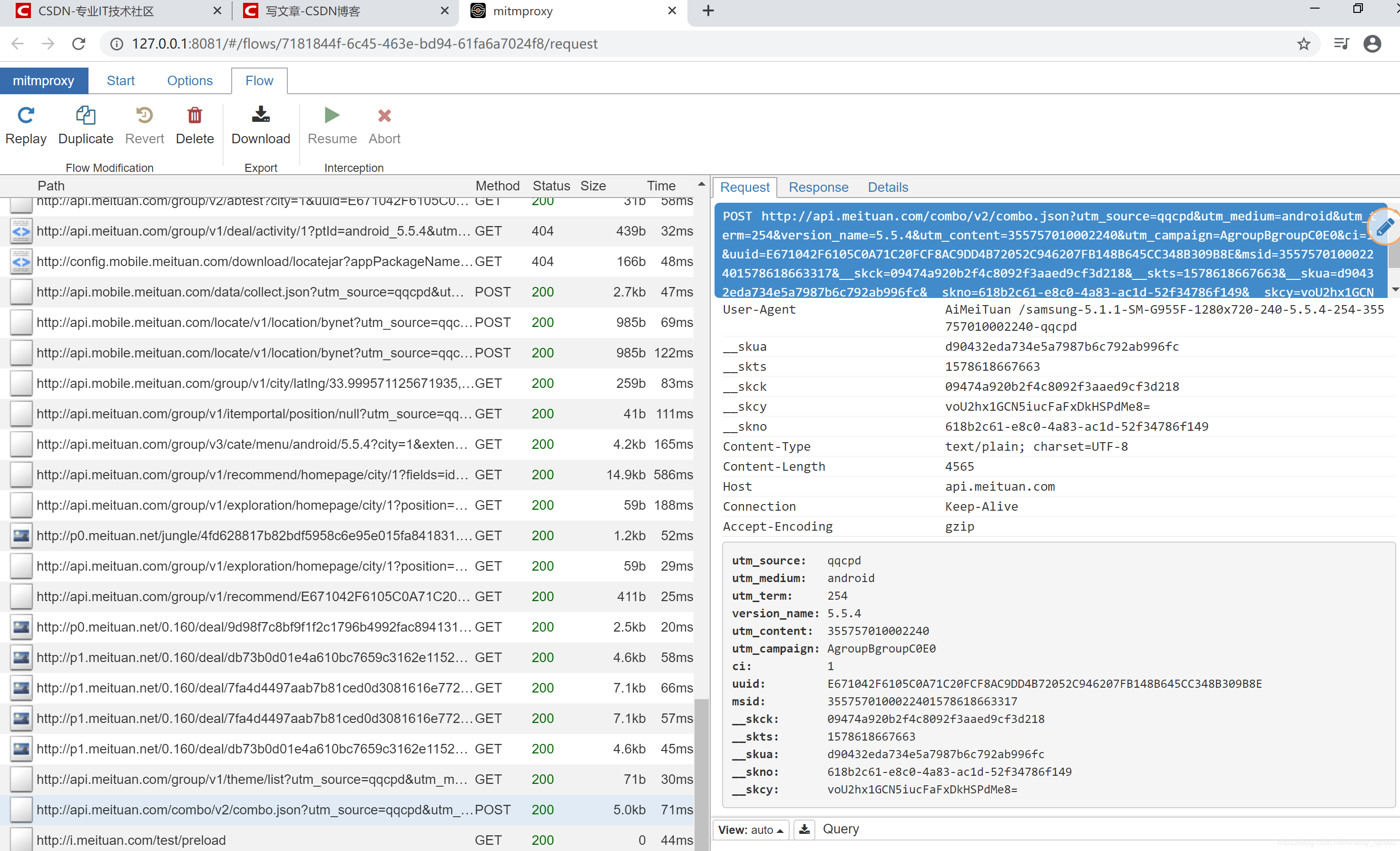Click the Delete trash icon

click(194, 115)
